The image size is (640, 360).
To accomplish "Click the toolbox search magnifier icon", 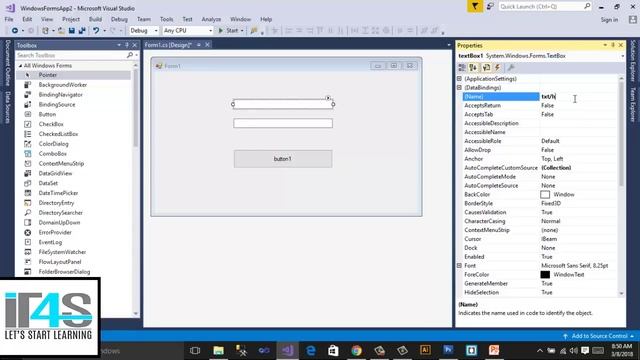I will [130, 55].
